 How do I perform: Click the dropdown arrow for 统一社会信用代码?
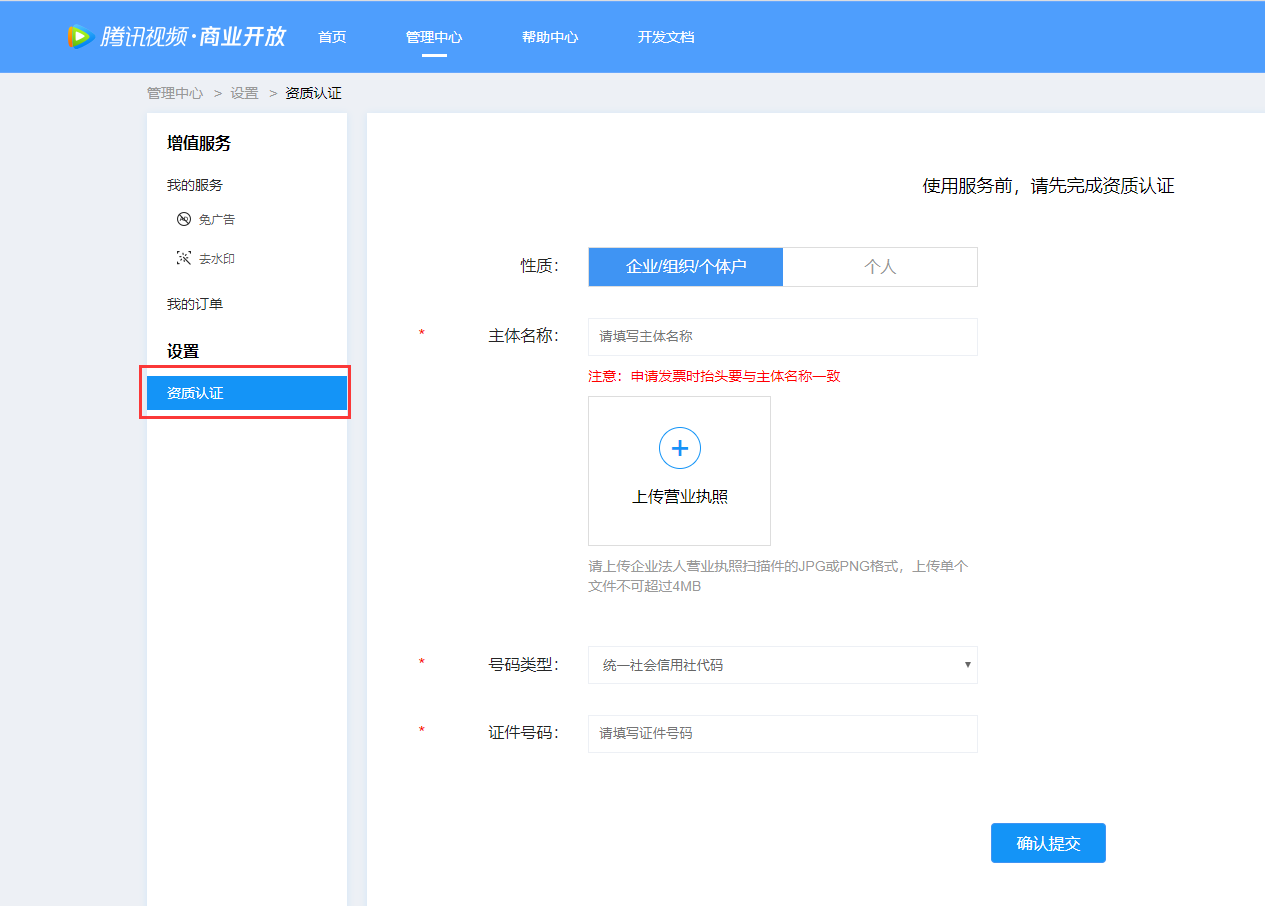(x=967, y=665)
